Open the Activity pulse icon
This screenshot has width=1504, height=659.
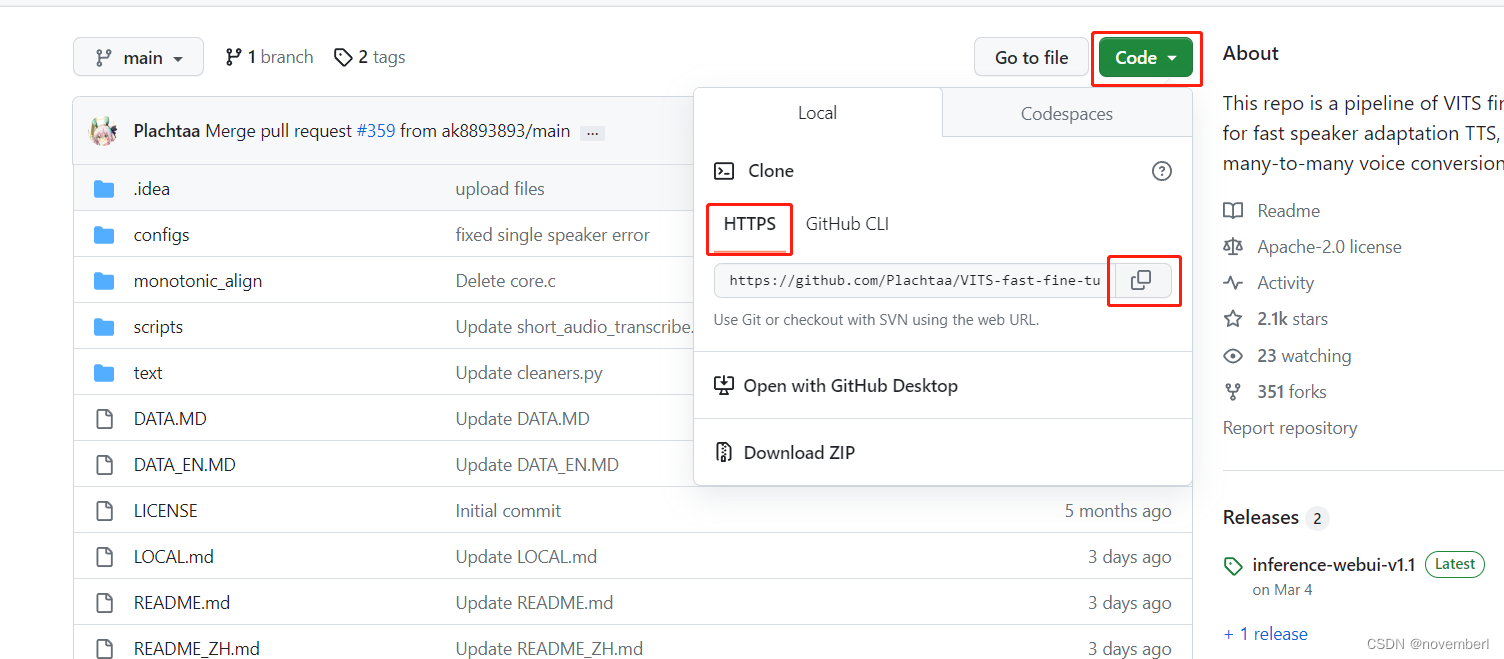[1234, 282]
